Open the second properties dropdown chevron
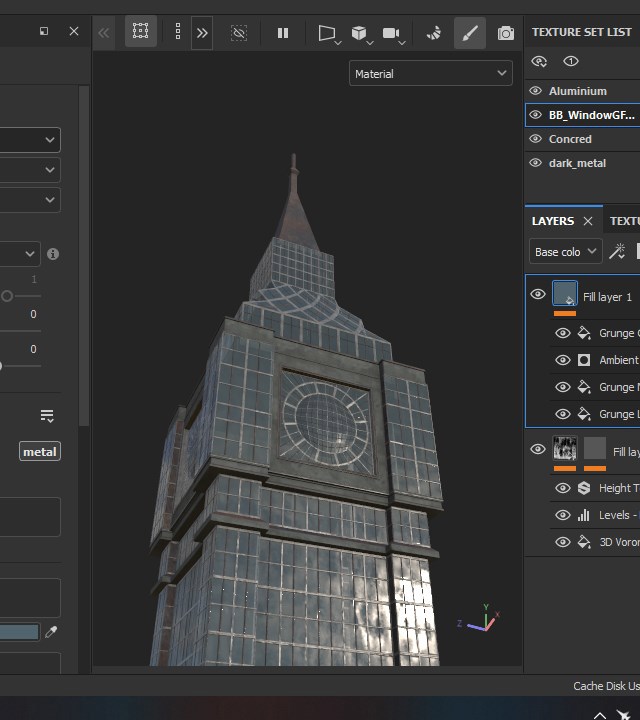This screenshot has width=640, height=720. click(50, 170)
